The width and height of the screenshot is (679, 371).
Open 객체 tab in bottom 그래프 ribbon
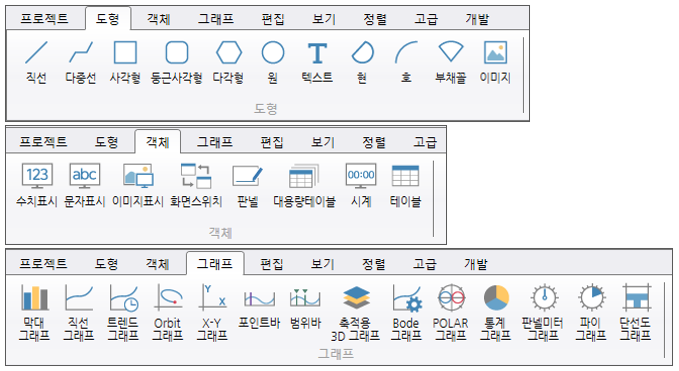point(158,264)
